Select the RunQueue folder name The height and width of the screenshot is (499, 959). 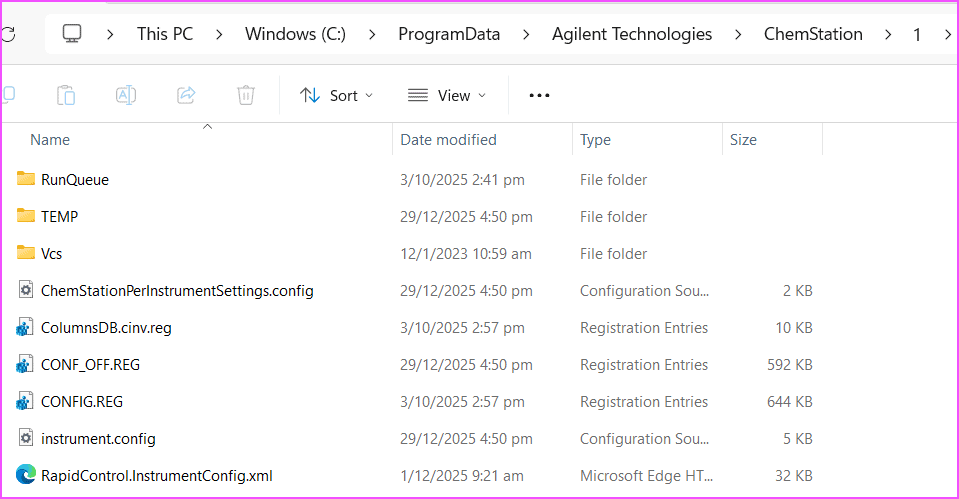[75, 180]
